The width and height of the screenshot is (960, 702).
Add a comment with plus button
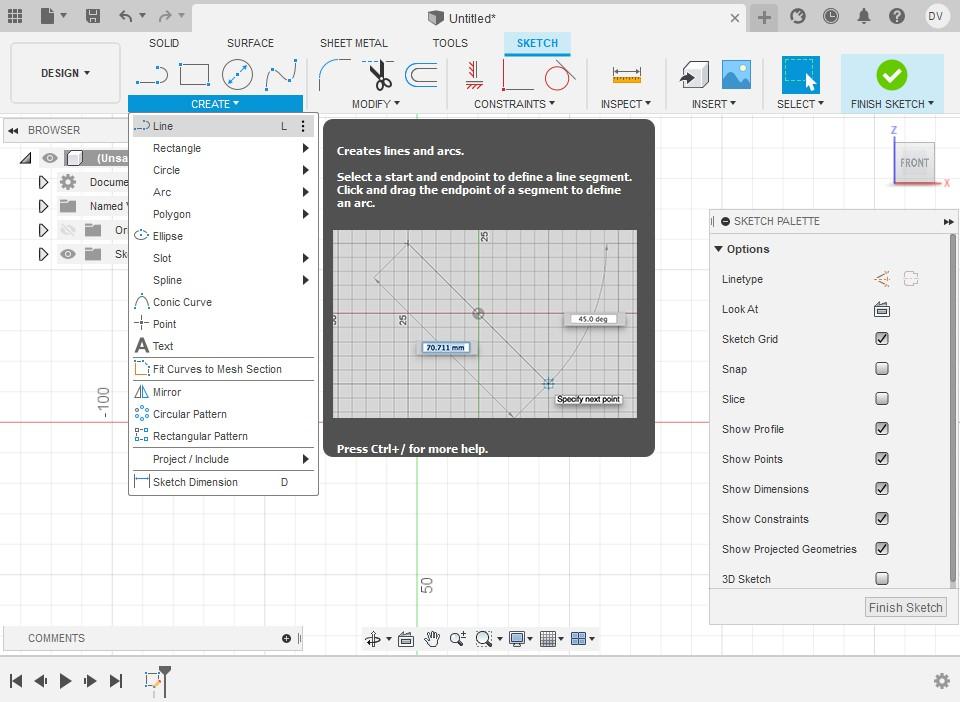coord(286,638)
